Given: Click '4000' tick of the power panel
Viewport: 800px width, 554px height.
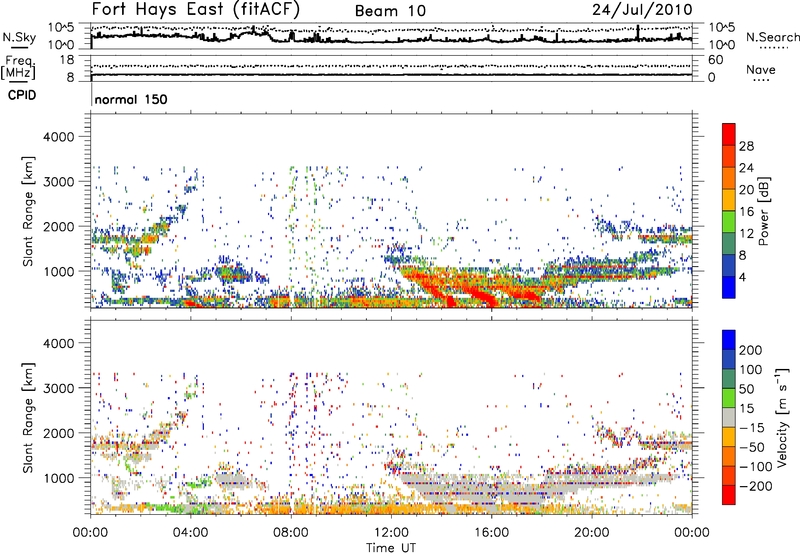Looking at the screenshot, I should (x=58, y=137).
